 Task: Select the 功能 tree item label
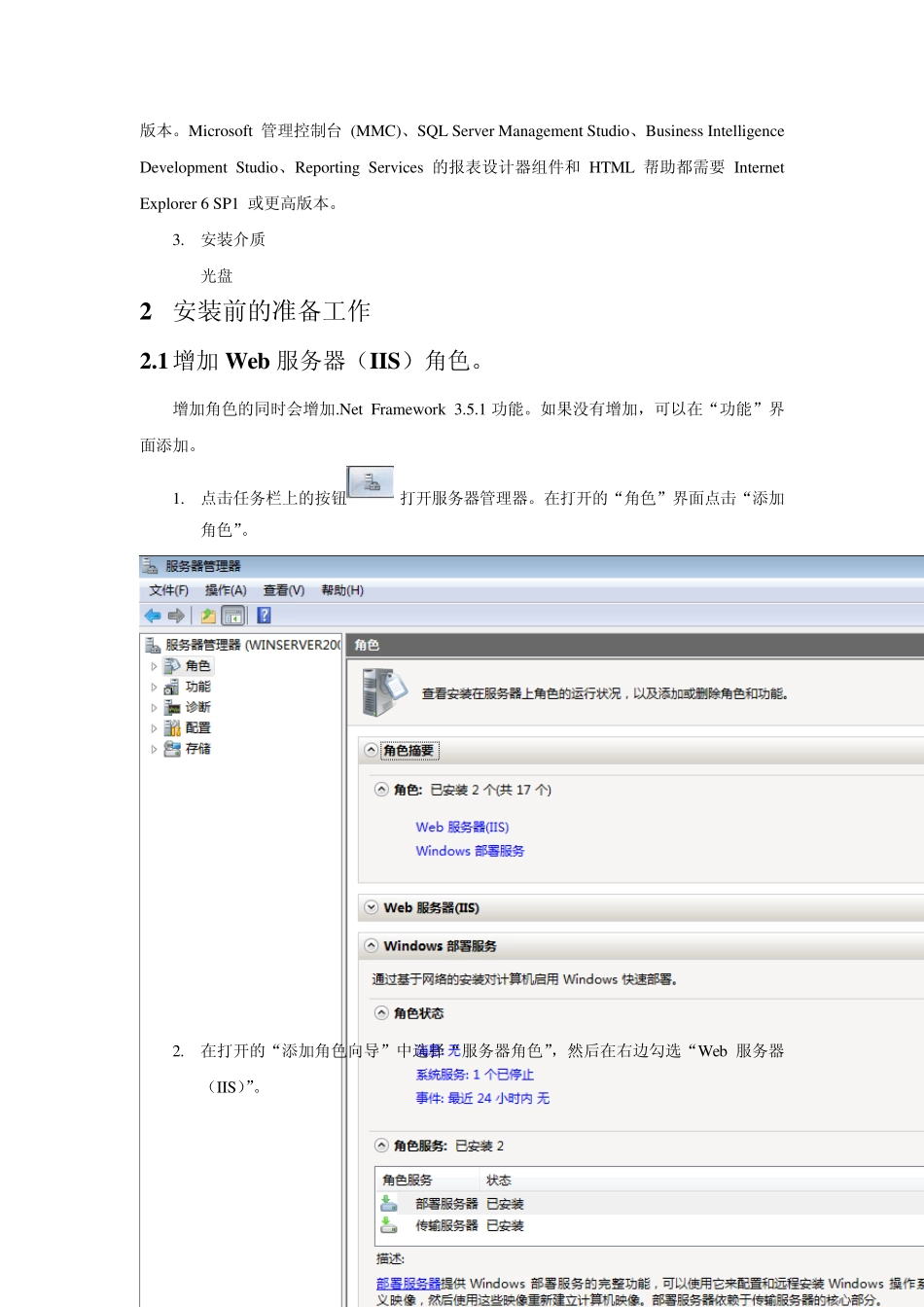[198, 687]
